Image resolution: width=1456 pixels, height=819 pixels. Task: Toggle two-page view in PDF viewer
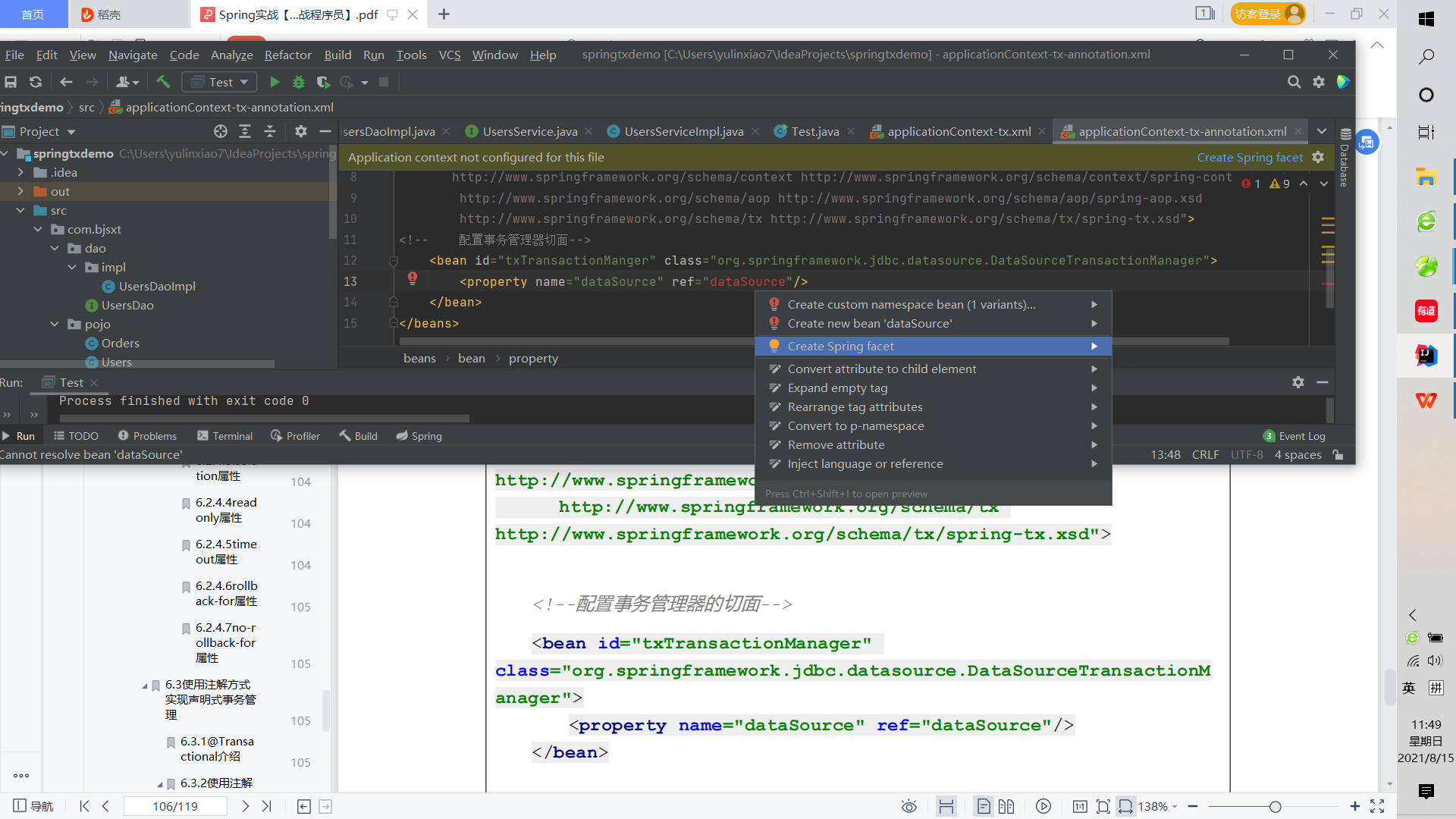[1006, 806]
